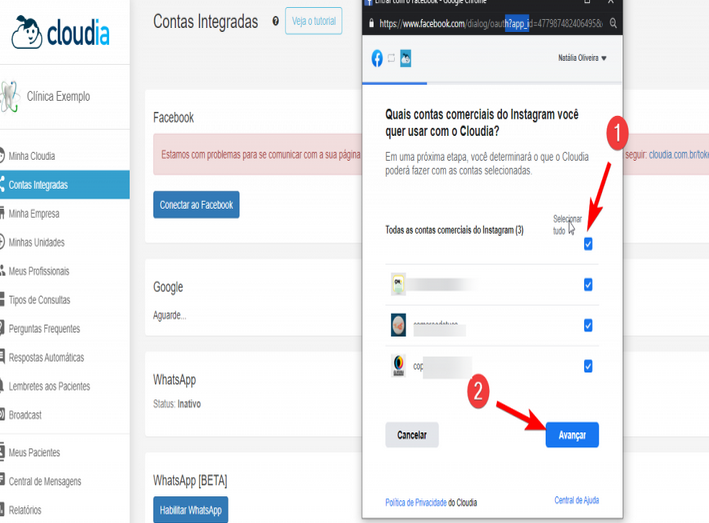Click the Avançar button
Viewport: 709px width, 523px height.
572,435
